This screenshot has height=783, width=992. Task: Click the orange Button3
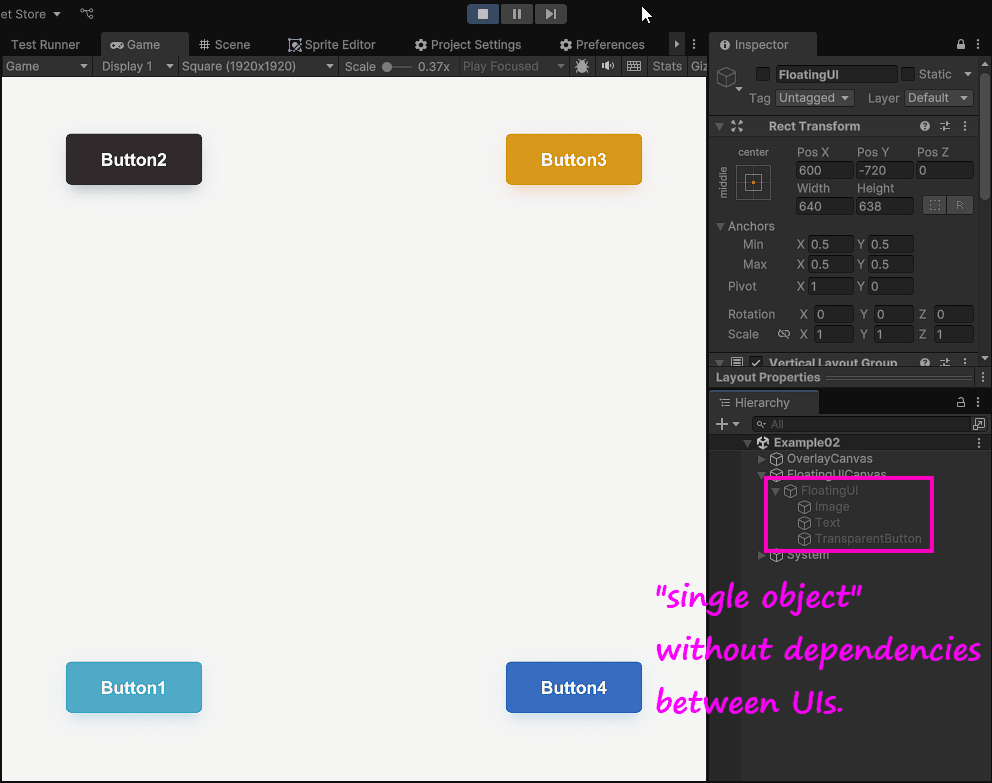tap(574, 159)
